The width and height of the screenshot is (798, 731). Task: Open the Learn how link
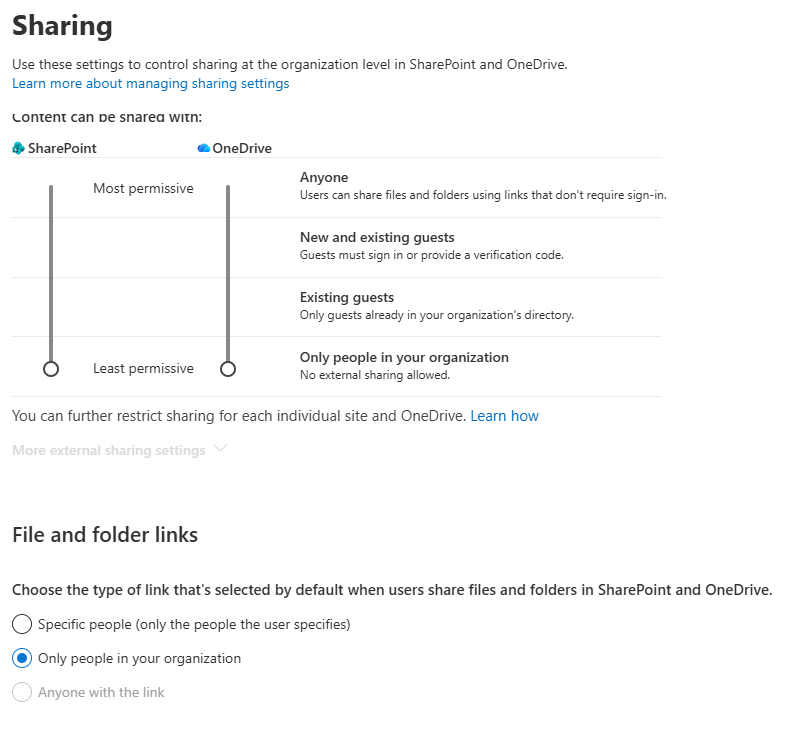pos(504,415)
